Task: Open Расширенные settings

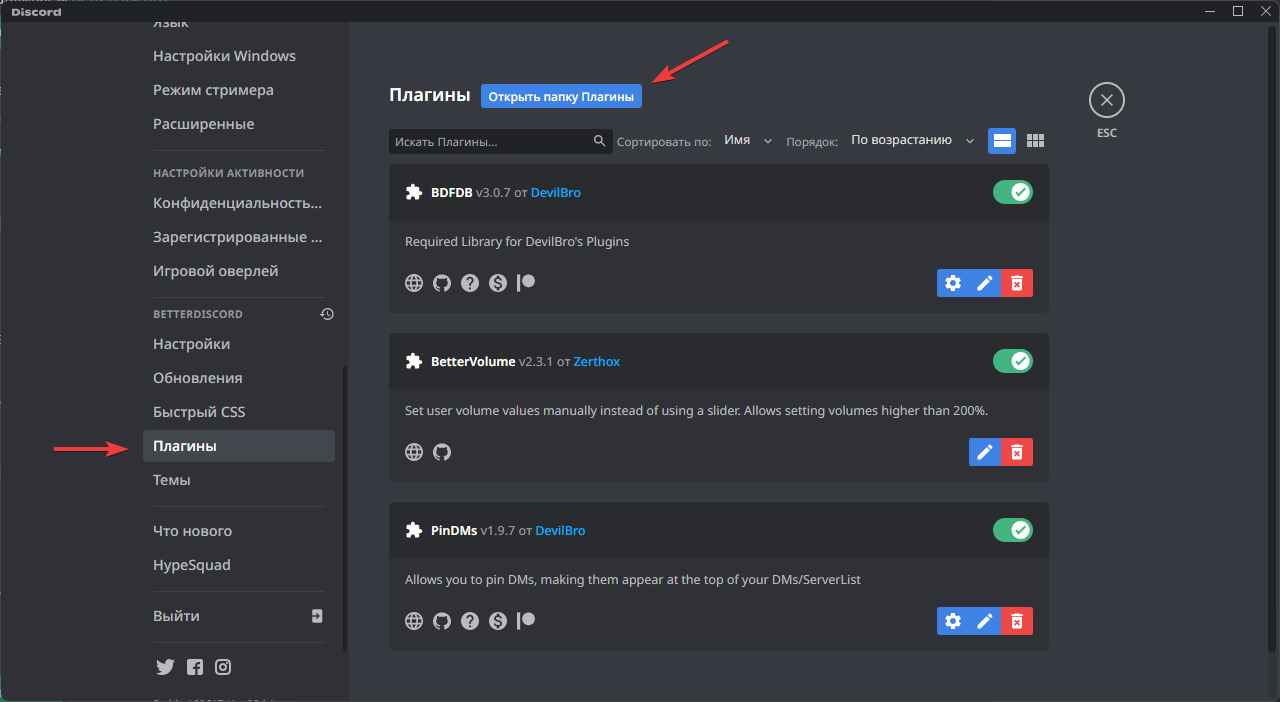Action: click(x=239, y=124)
